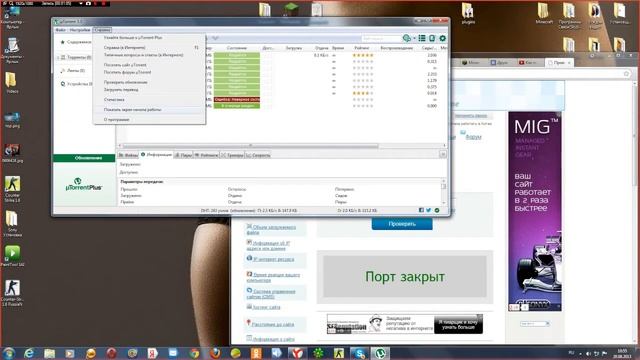Click the blue Проверить button in browser

402,224
